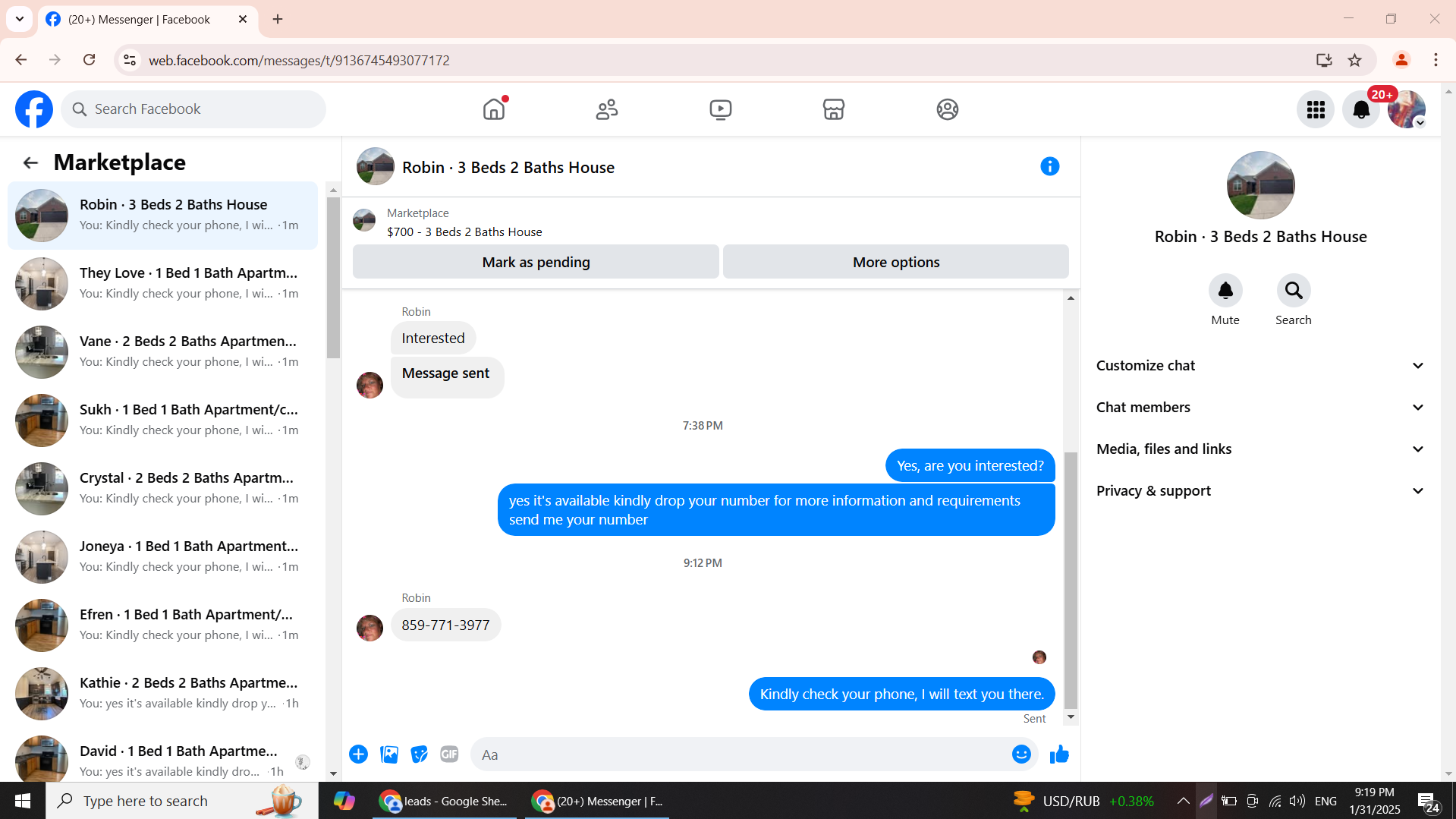Screen dimensions: 1456x819
Task: Open the Friends icon in top navigation
Action: (607, 109)
